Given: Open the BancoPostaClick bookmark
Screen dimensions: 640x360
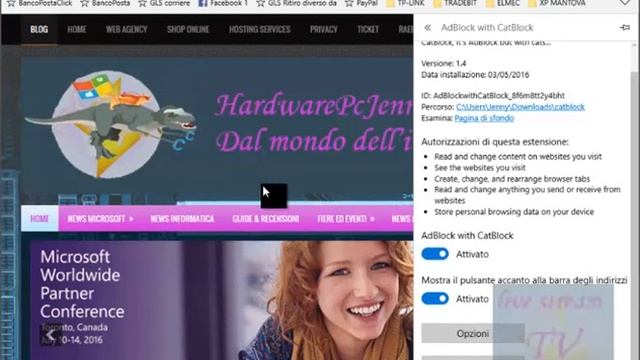Looking at the screenshot, I should pyautogui.click(x=40, y=4).
